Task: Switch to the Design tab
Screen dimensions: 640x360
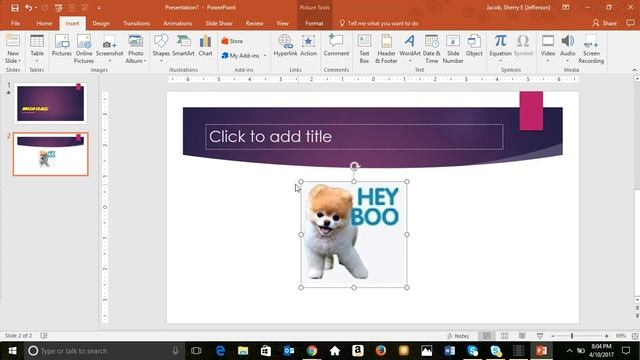Action: 101,23
